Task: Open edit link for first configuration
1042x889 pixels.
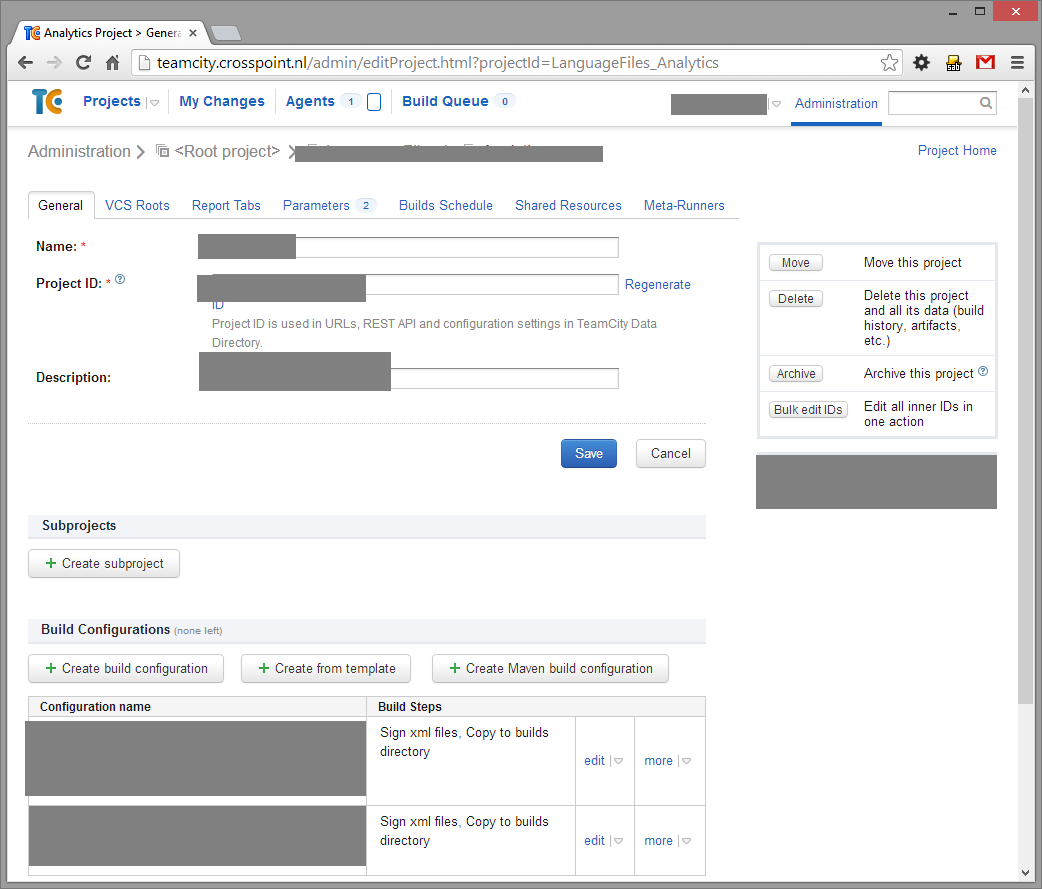Action: coord(594,761)
